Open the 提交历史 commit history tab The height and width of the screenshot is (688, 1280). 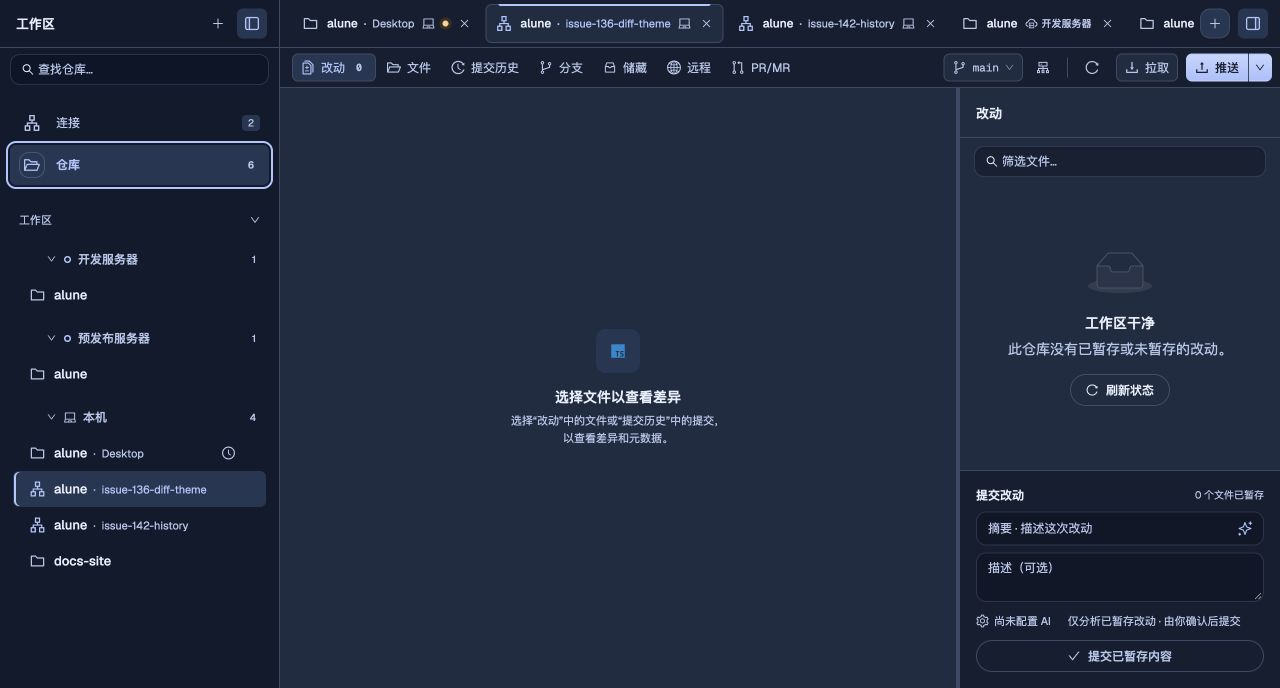[x=485, y=68]
